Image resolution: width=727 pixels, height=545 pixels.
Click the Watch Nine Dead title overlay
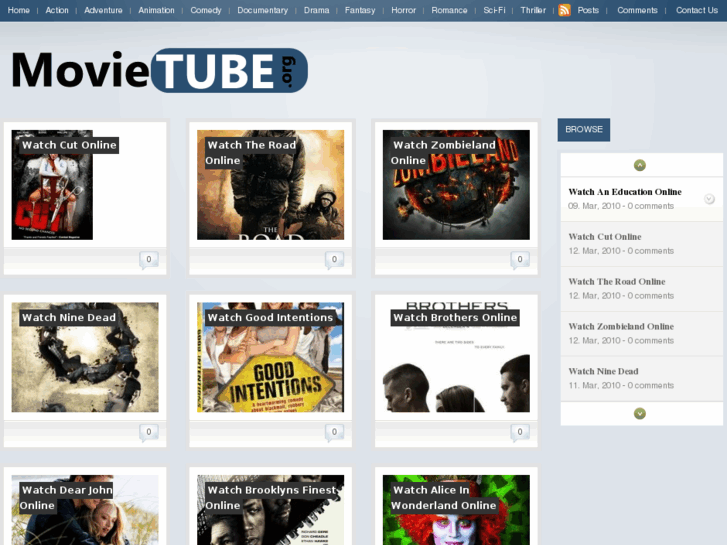click(x=69, y=318)
